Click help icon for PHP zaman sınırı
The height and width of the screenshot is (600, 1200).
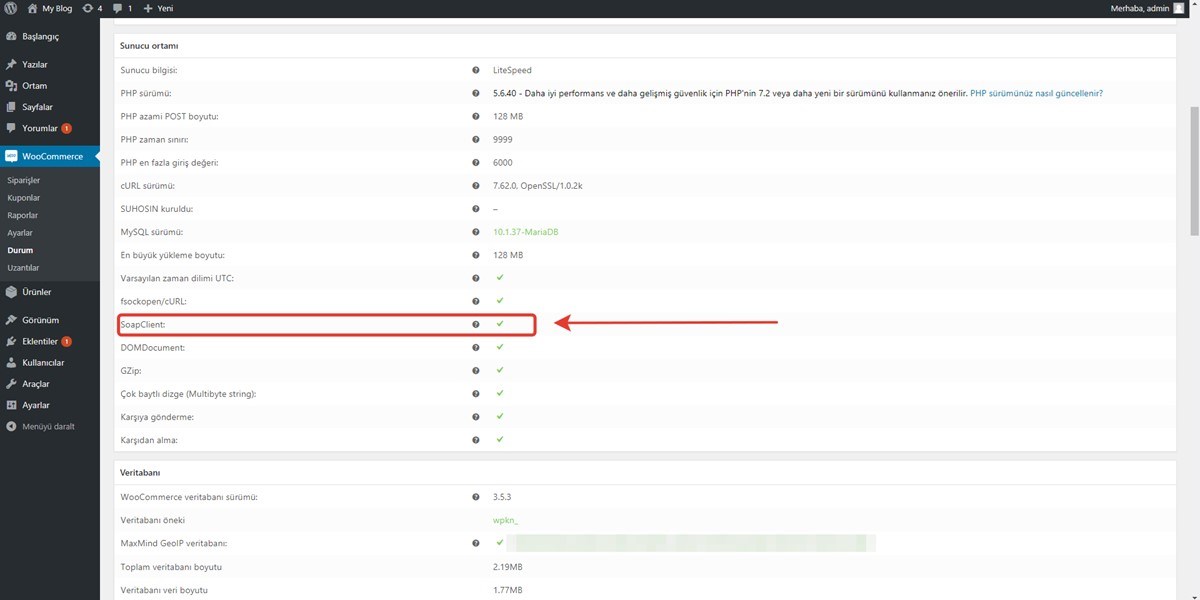[x=476, y=139]
